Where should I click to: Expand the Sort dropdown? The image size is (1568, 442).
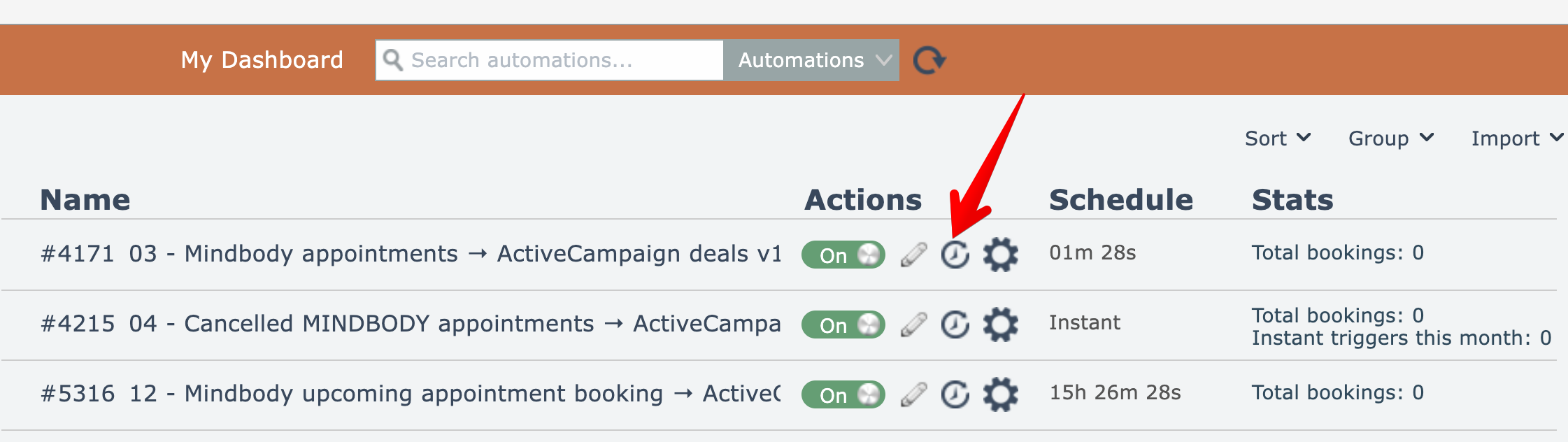(x=1277, y=138)
